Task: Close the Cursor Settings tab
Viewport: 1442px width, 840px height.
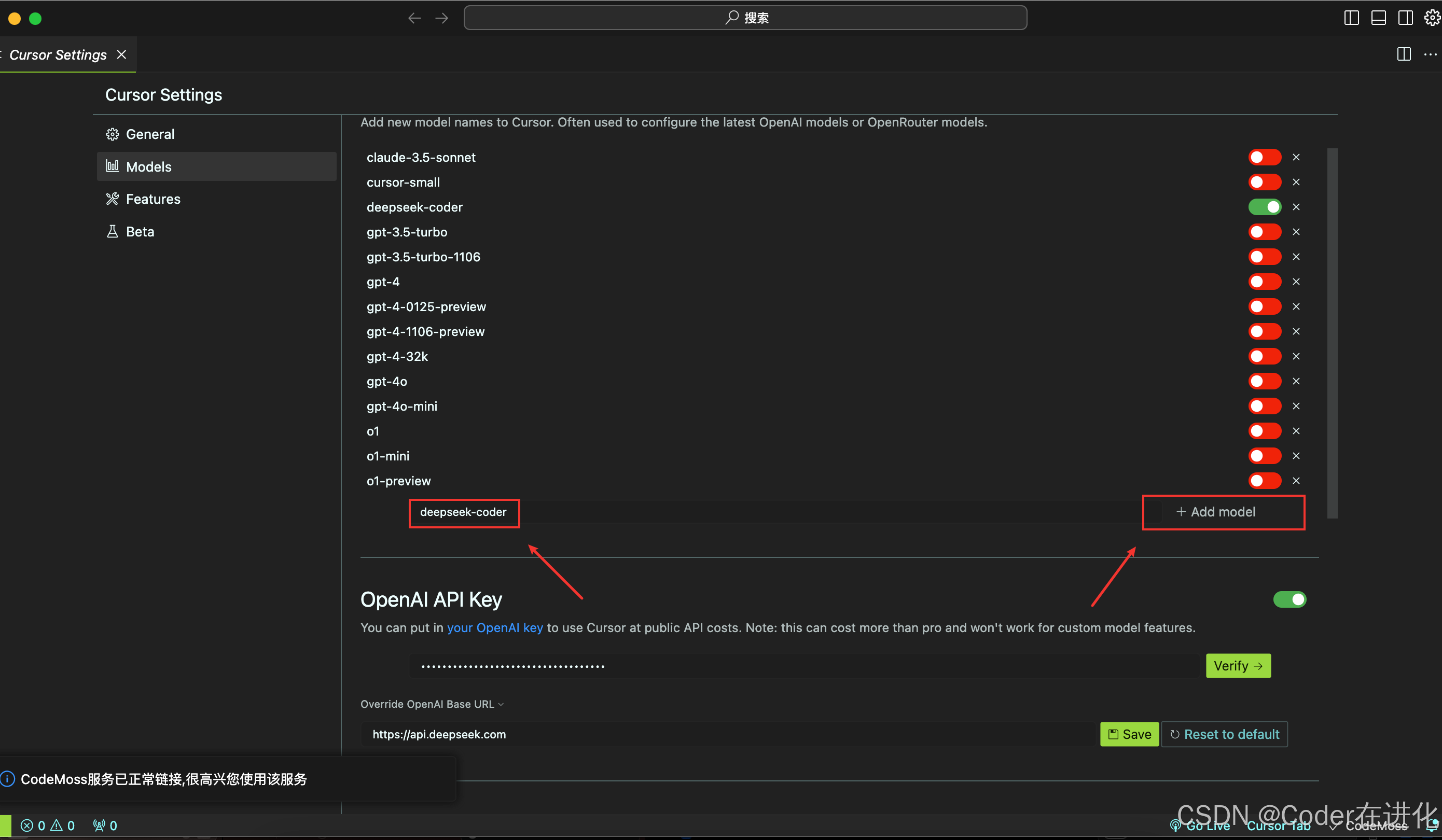Action: point(121,54)
